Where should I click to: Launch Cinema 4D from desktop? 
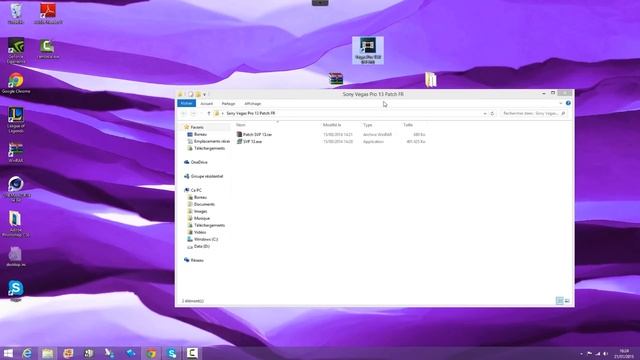[16, 189]
